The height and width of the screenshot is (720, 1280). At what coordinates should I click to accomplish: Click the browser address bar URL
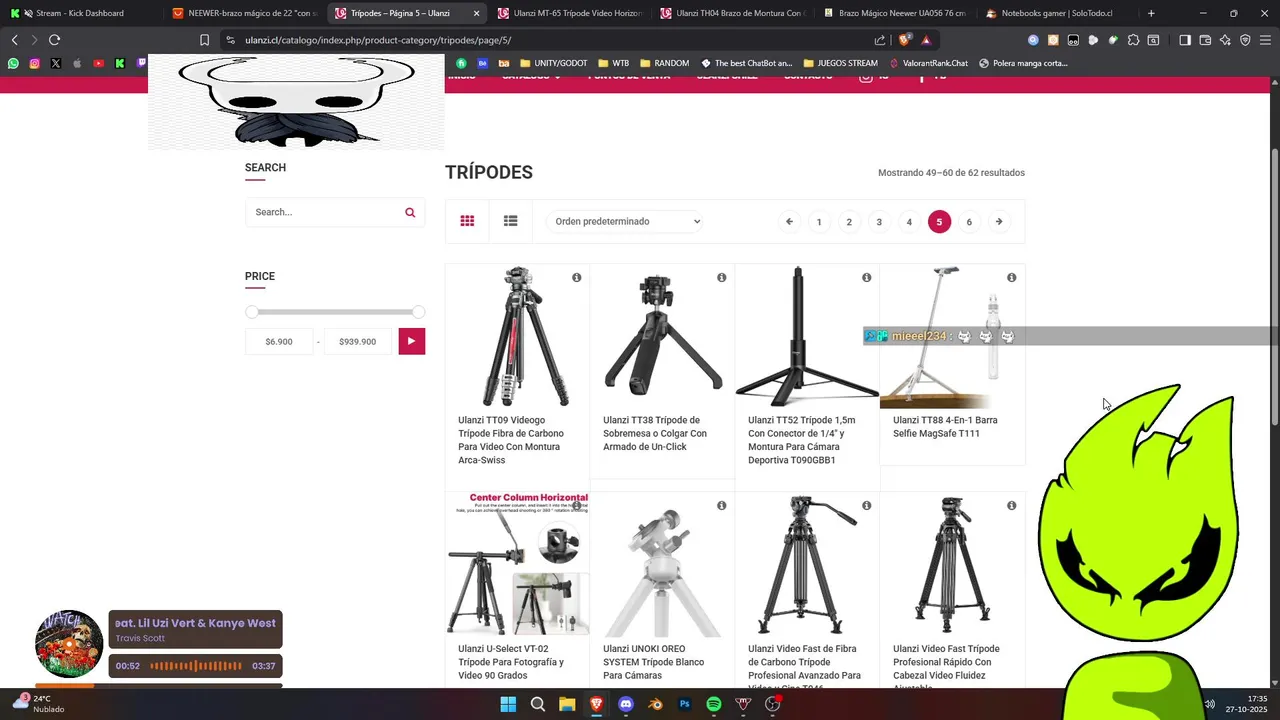point(378,40)
